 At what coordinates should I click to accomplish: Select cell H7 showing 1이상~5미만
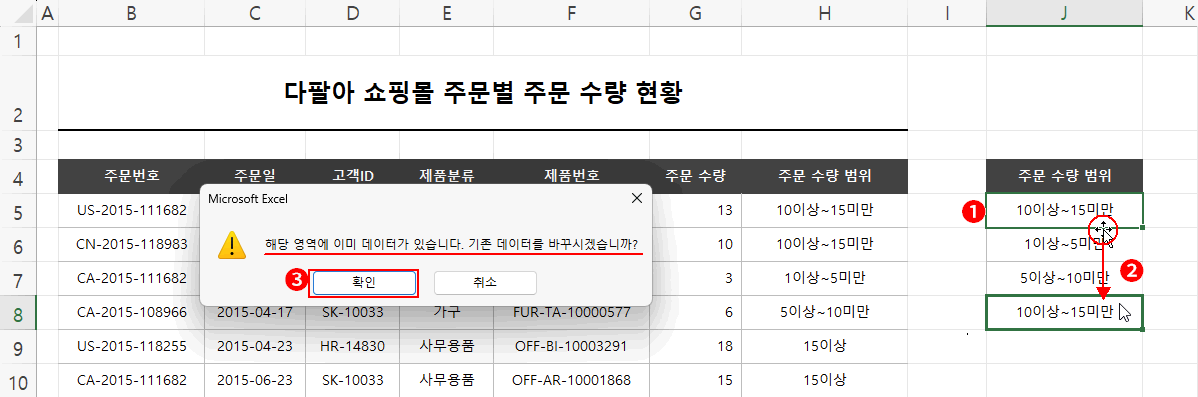click(x=824, y=278)
